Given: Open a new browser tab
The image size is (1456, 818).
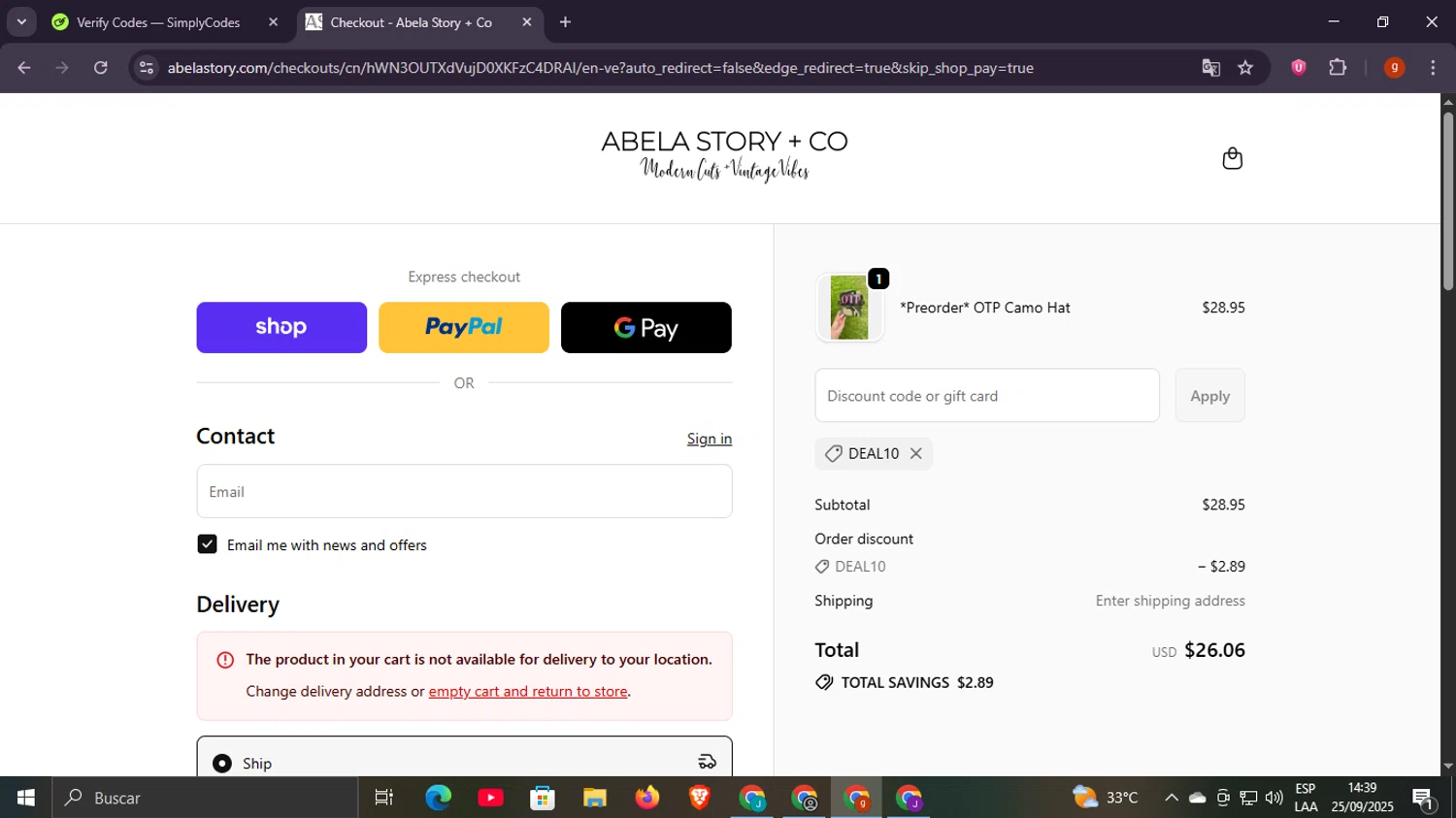Looking at the screenshot, I should click(x=566, y=22).
